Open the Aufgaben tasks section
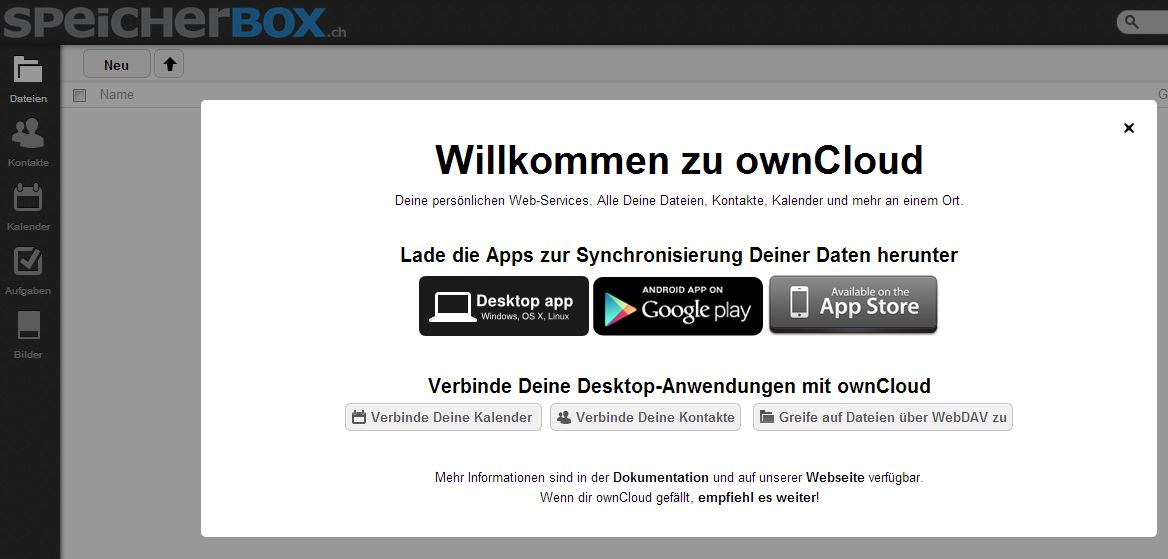This screenshot has width=1168, height=559. click(28, 271)
